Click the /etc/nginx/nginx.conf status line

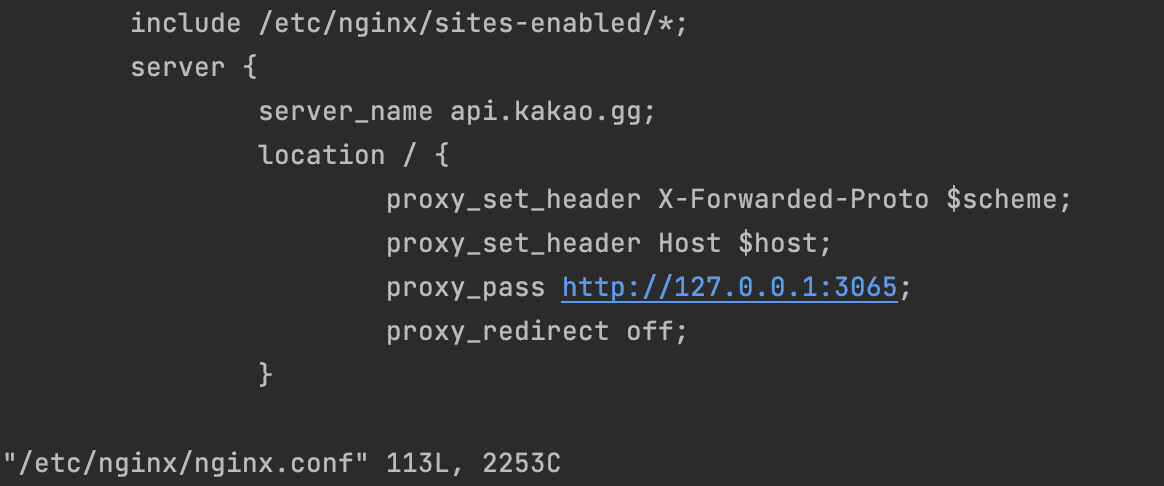pyautogui.click(x=282, y=463)
